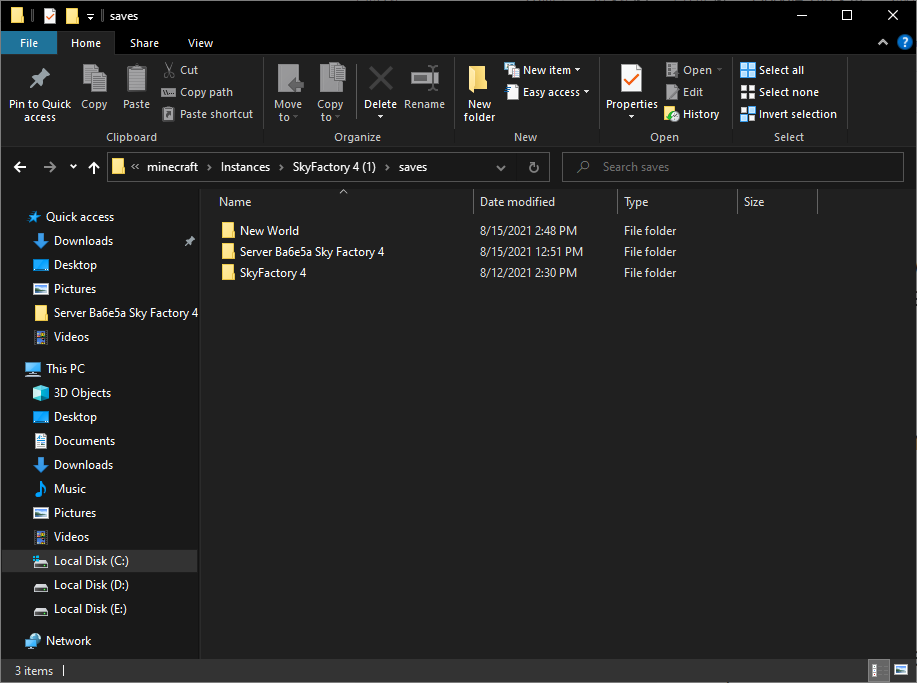The height and width of the screenshot is (683, 917).
Task: Expand the Open button dropdown
Action: coord(719,70)
